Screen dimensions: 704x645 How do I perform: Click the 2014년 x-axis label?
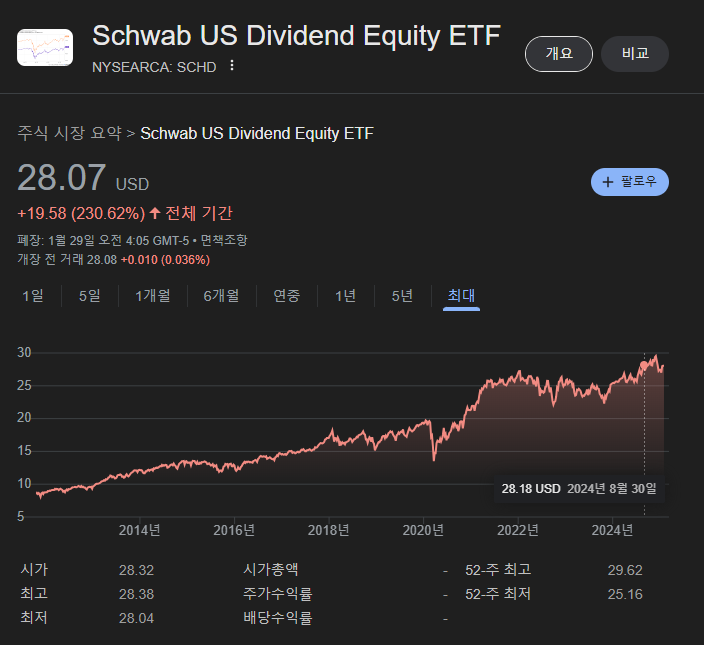(x=140, y=530)
